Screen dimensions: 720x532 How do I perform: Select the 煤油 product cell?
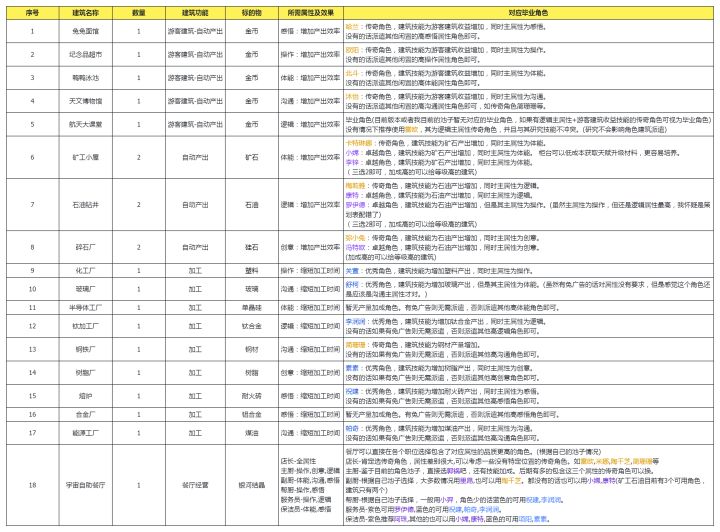coord(252,433)
